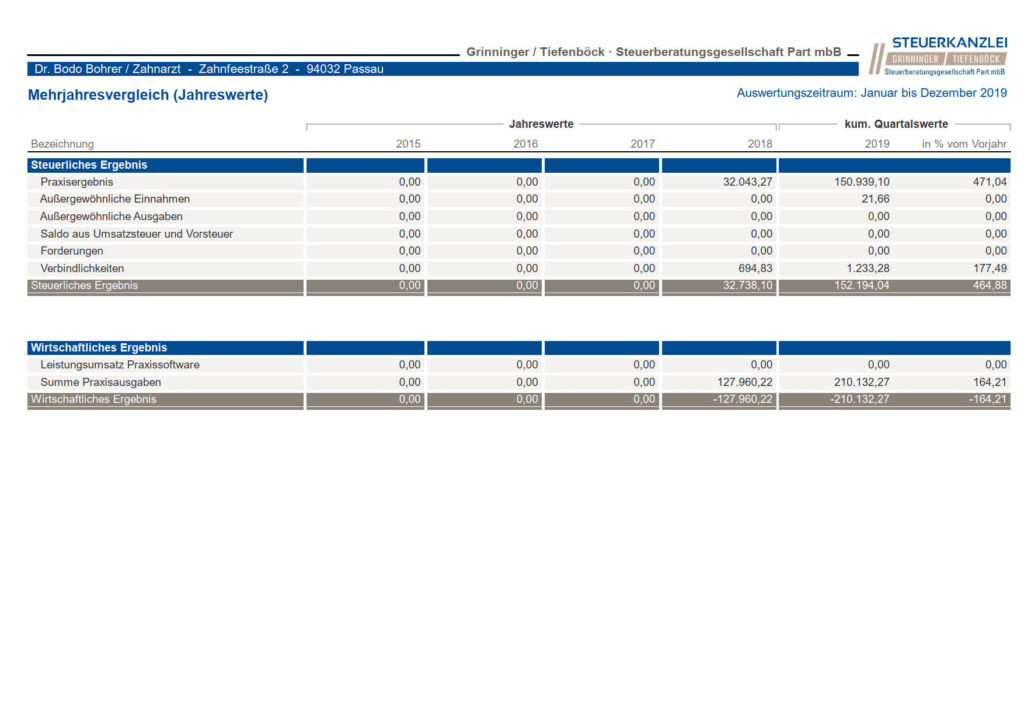Select the total value 152.194,04
Screen dimensions: 1024x724
pos(862,285)
